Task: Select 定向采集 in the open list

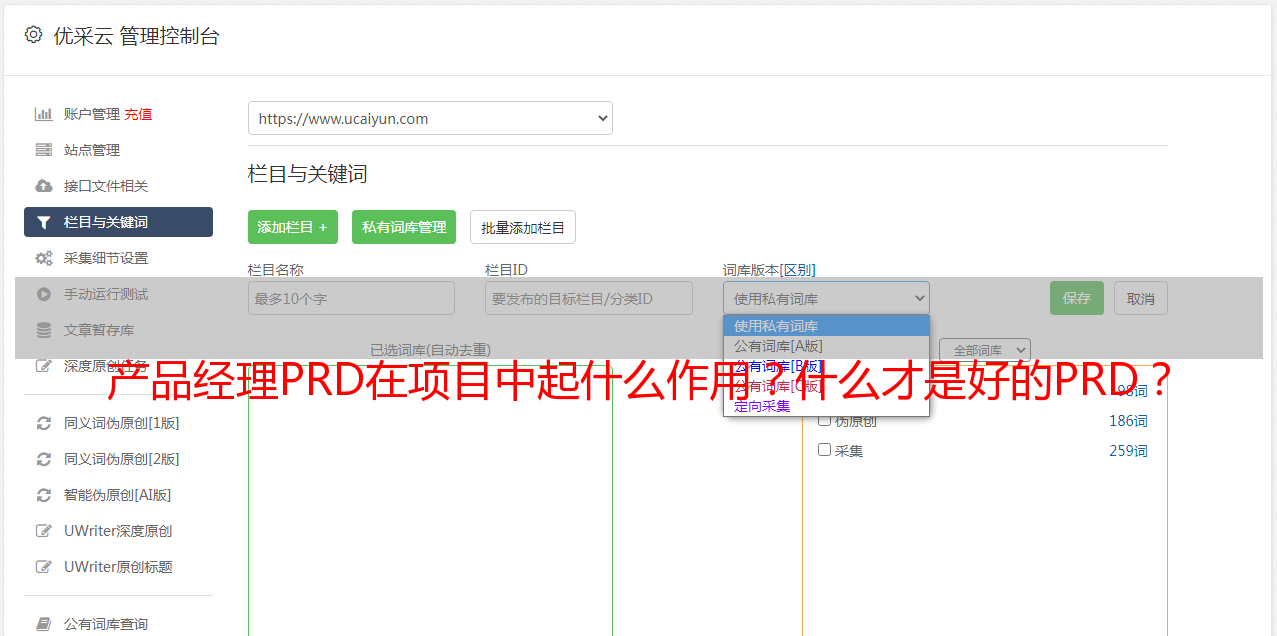Action: [x=826, y=406]
